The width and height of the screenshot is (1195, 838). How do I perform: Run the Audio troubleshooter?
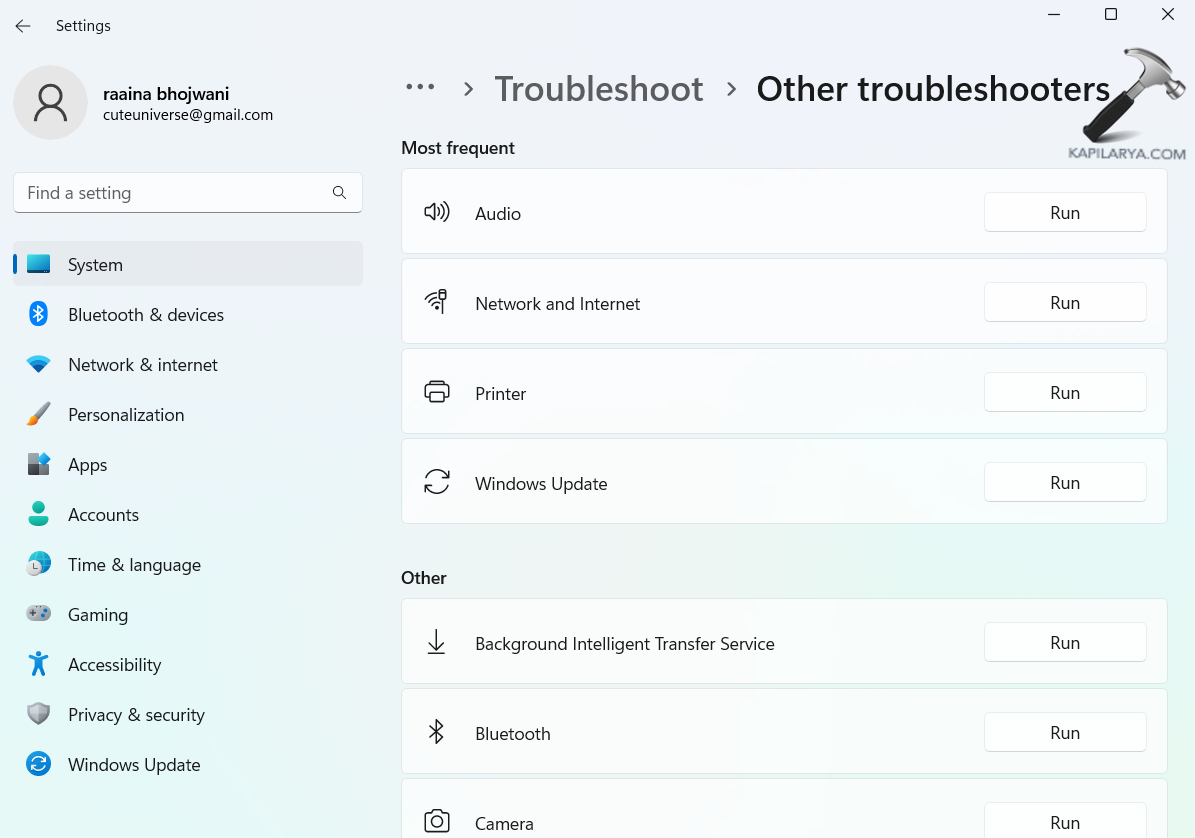[1064, 213]
